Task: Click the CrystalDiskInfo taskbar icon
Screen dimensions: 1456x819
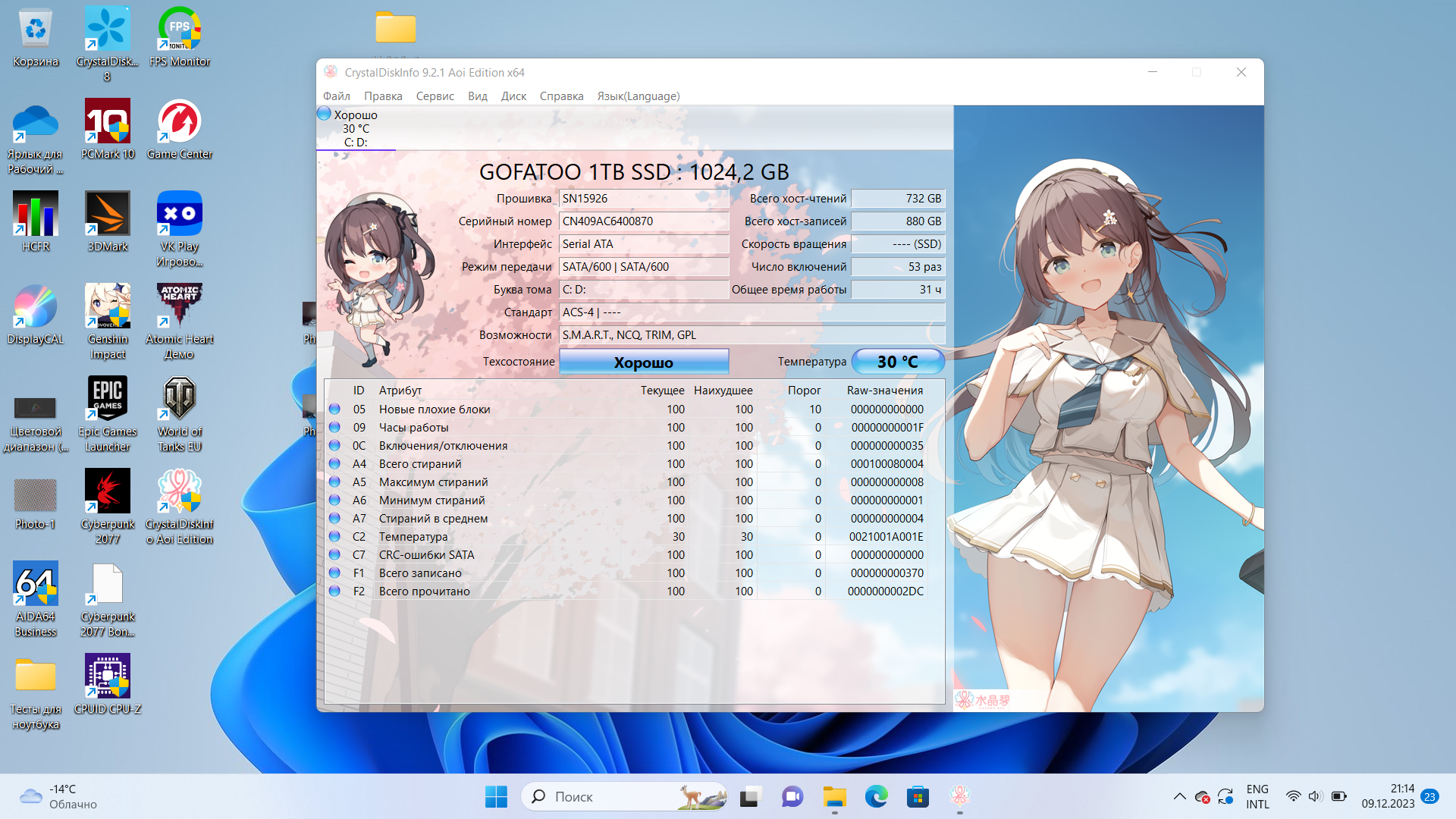Action: click(959, 796)
